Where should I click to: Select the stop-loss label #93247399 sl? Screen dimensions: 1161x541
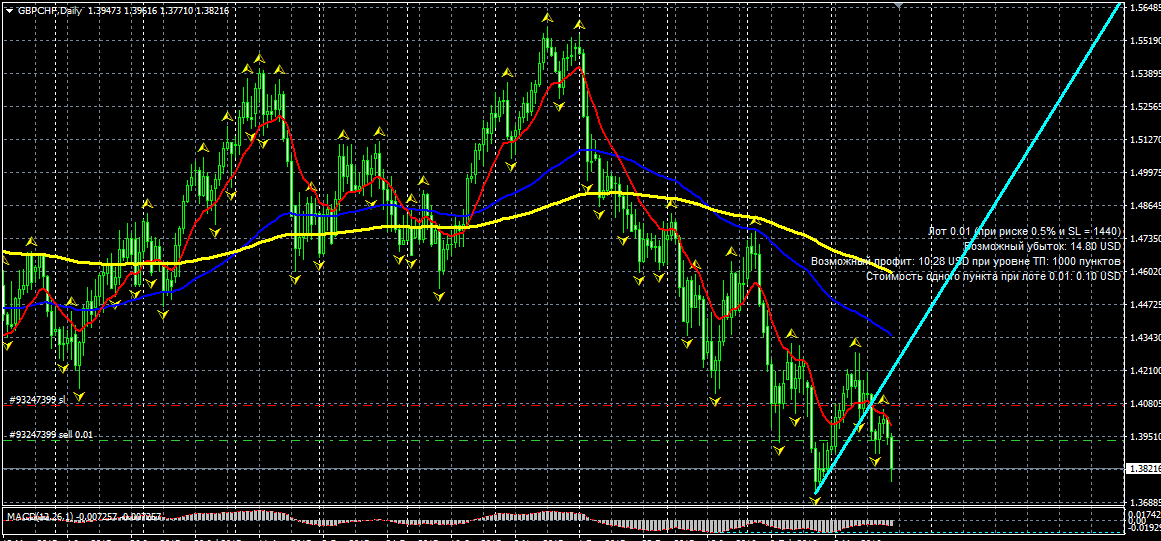click(x=37, y=400)
